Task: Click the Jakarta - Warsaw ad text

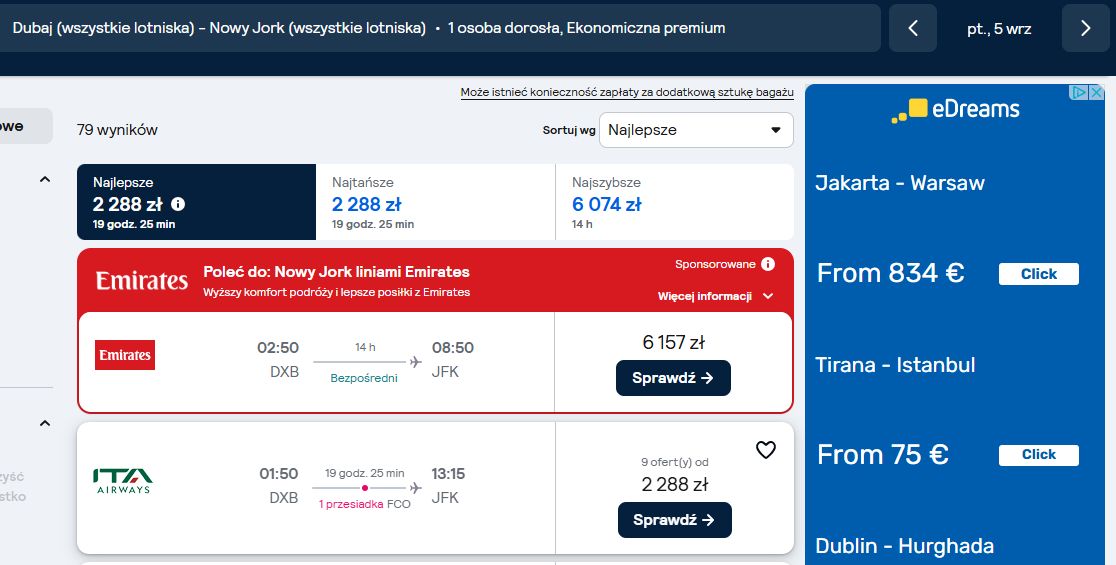Action: (900, 183)
